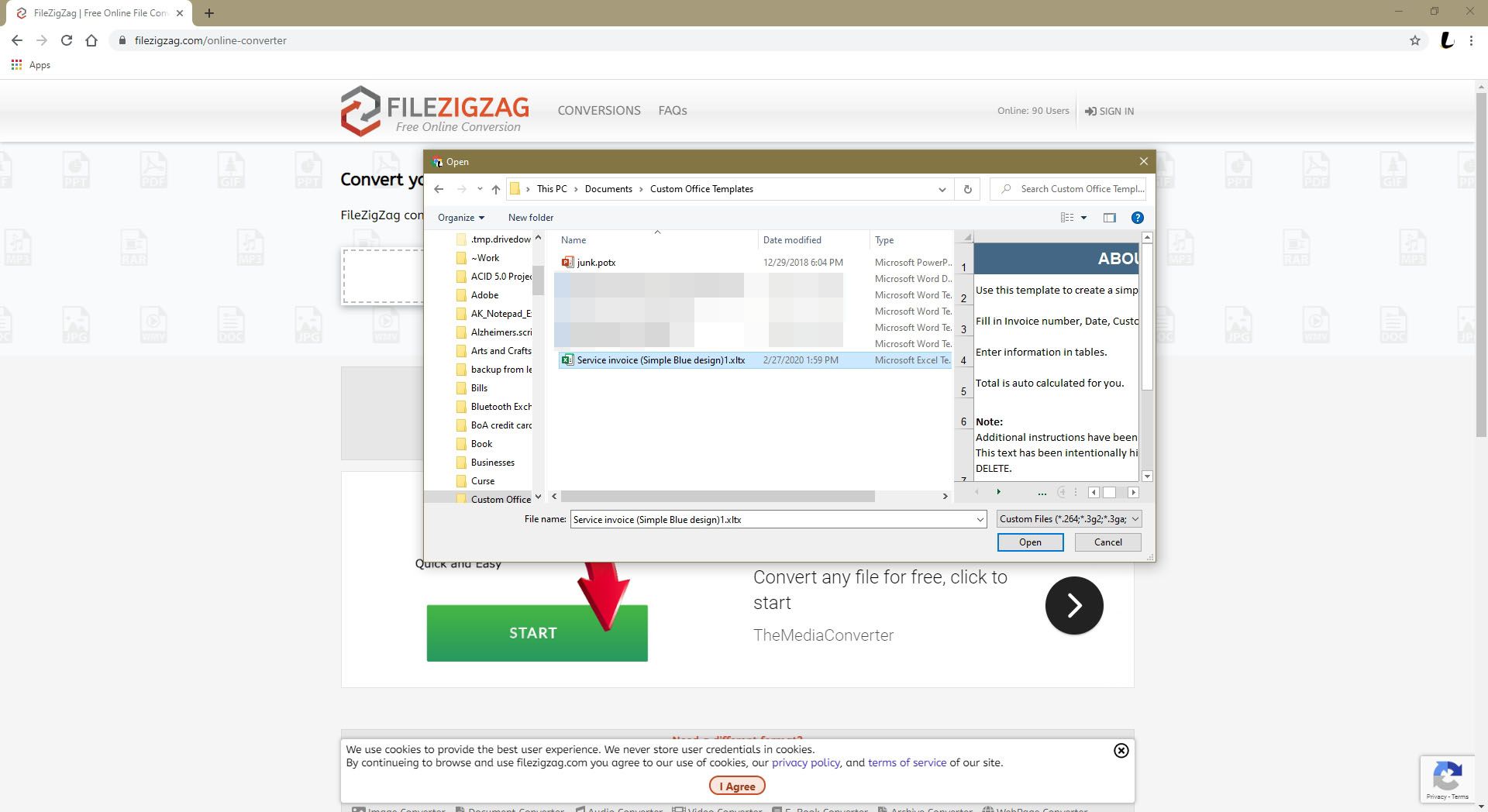The height and width of the screenshot is (812, 1488).
Task: Click I Agree on cookie notice
Action: (x=737, y=786)
